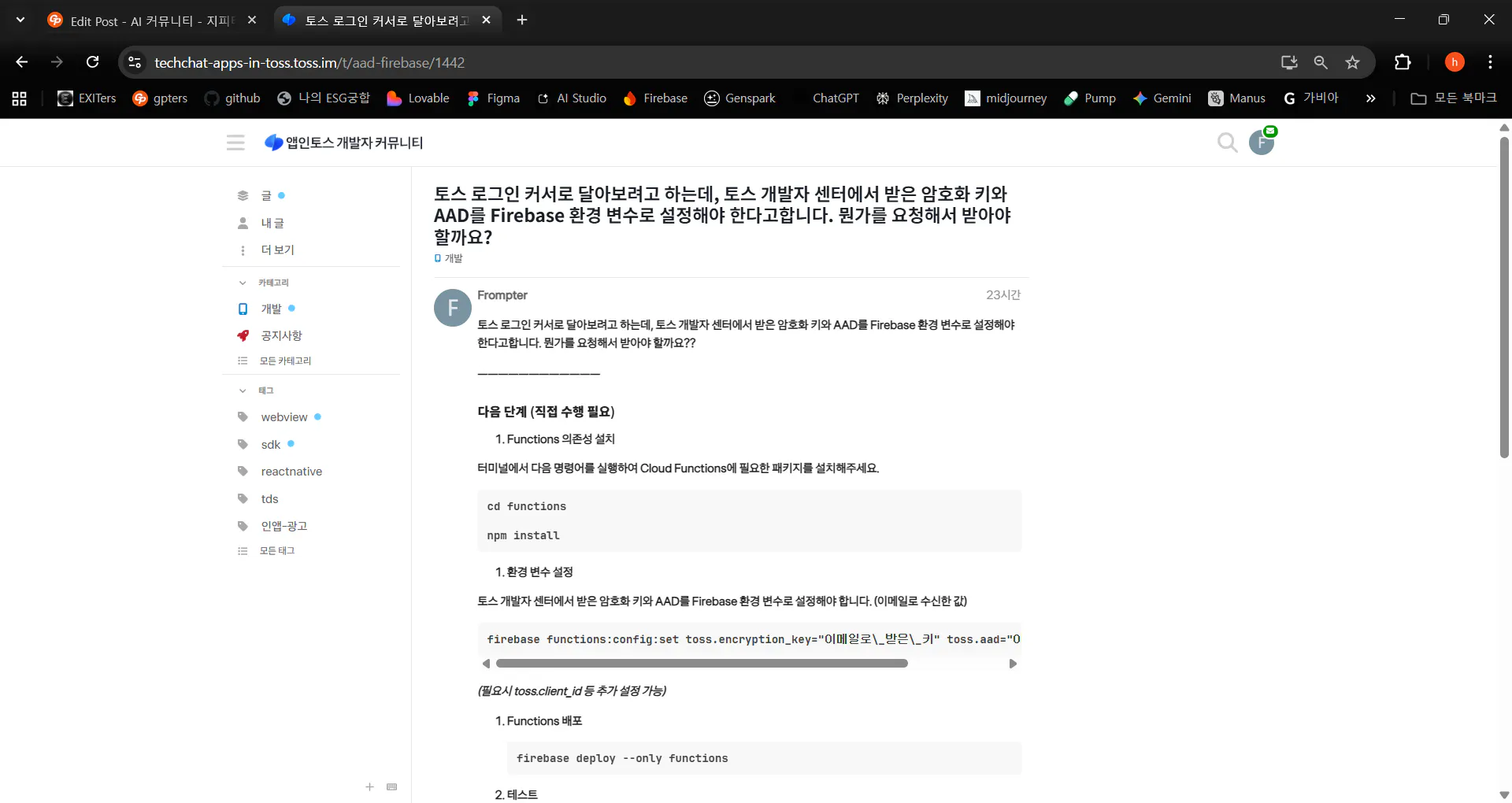Open the Chrome three-dot menu

coord(1490,62)
